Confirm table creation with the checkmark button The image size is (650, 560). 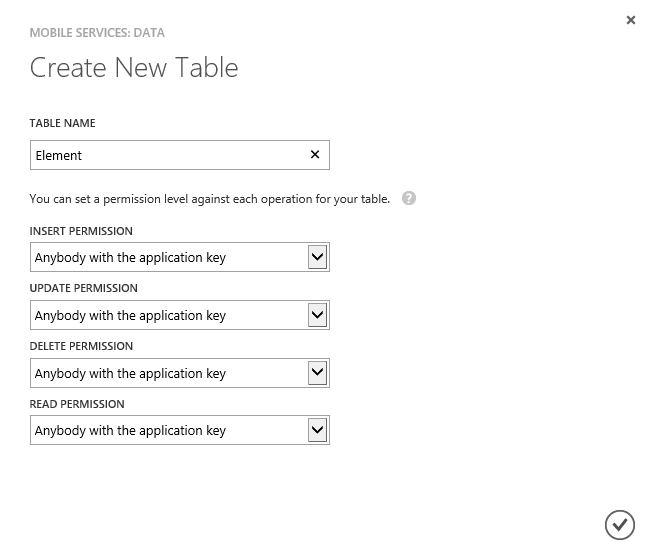[x=619, y=524]
